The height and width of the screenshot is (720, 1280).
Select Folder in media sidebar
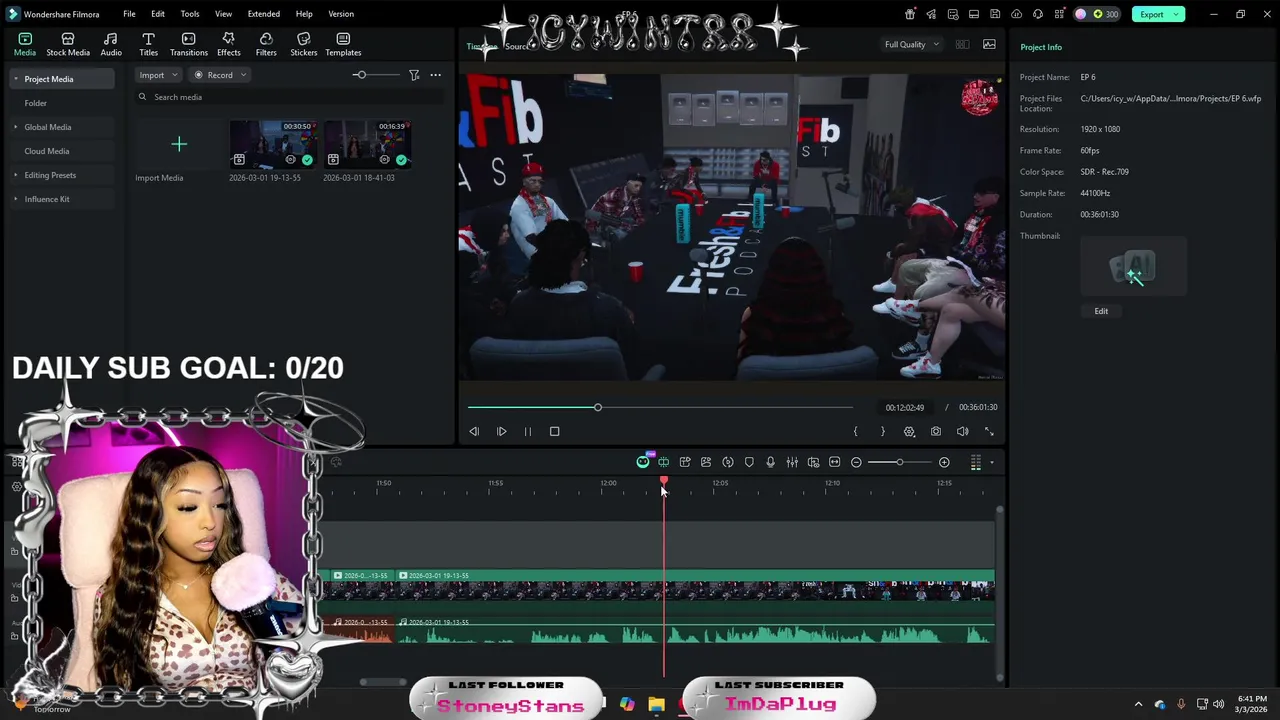[x=36, y=103]
